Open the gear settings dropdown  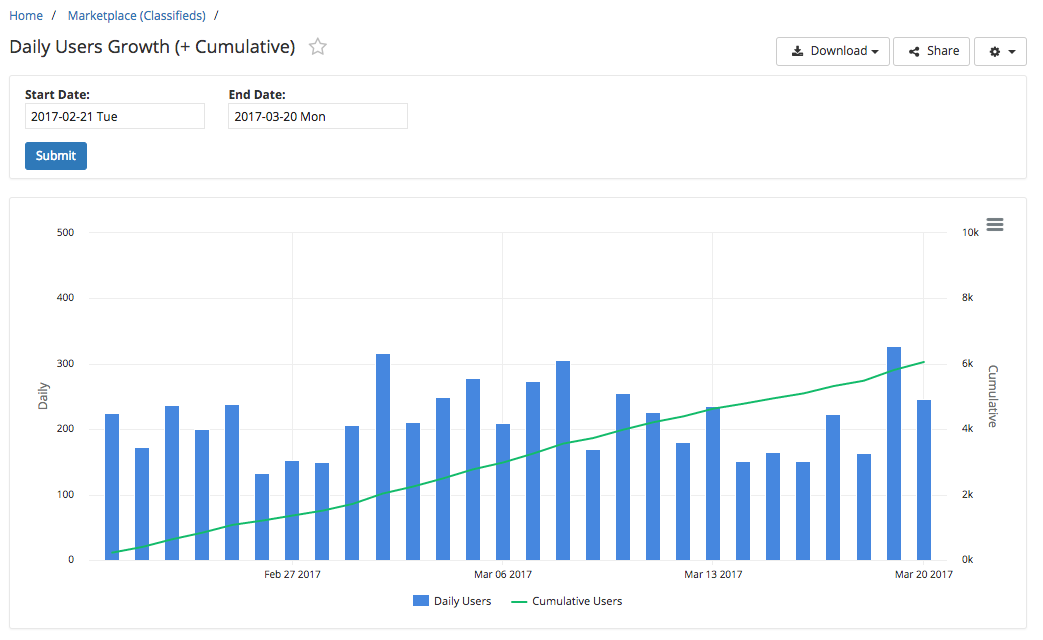(x=1000, y=51)
